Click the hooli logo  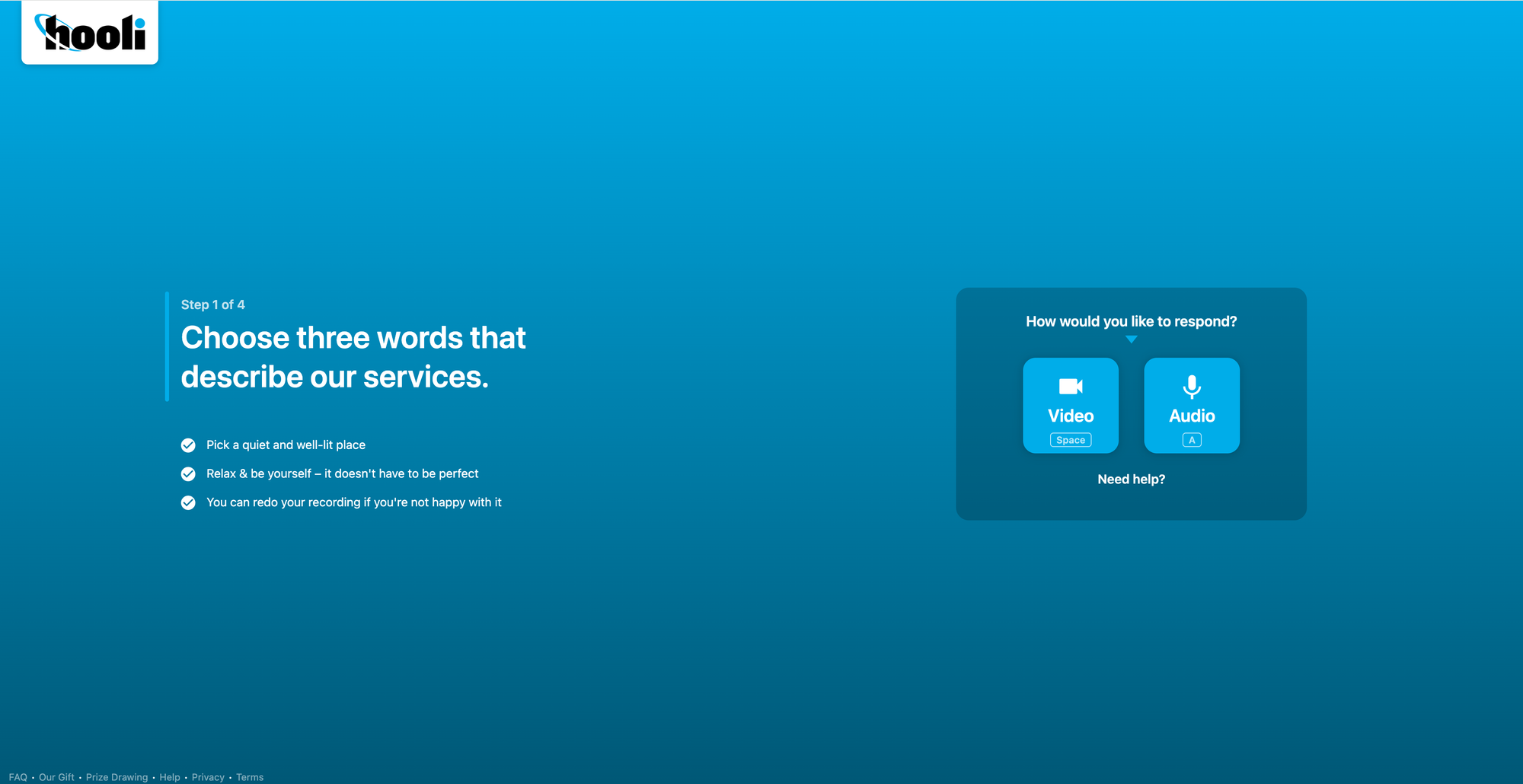[x=90, y=33]
